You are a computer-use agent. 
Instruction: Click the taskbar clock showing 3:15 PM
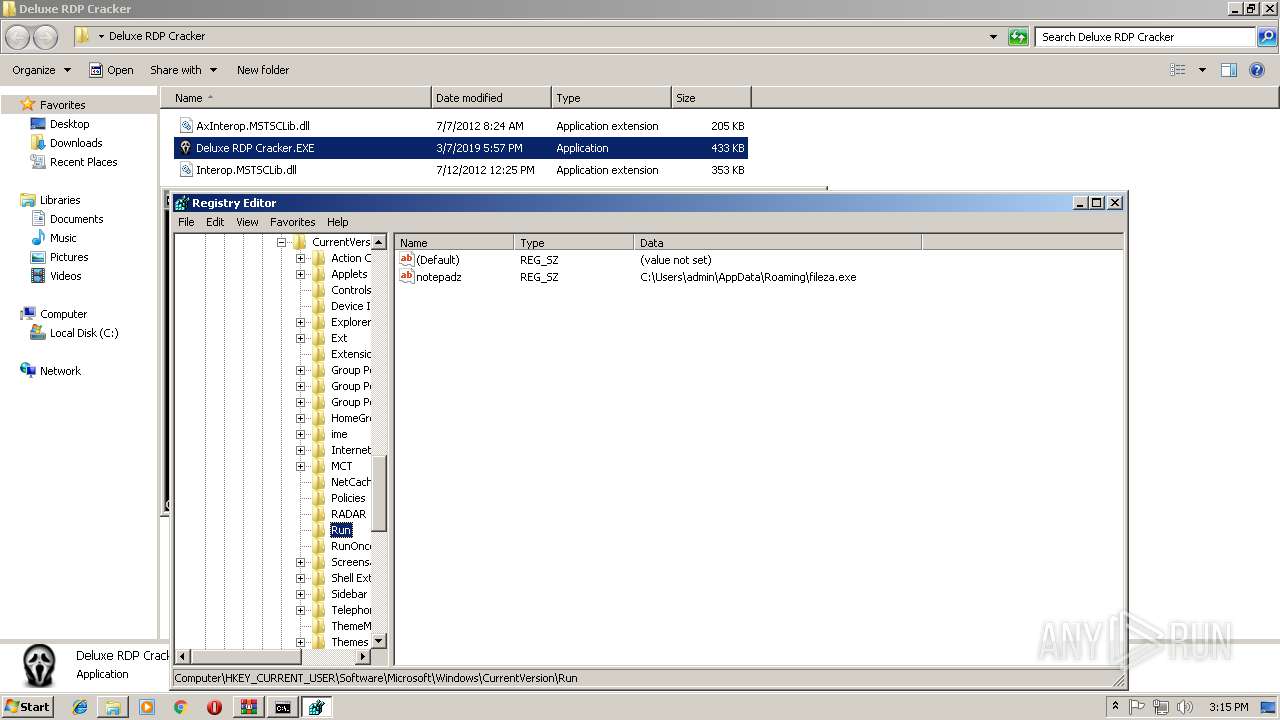point(1228,707)
